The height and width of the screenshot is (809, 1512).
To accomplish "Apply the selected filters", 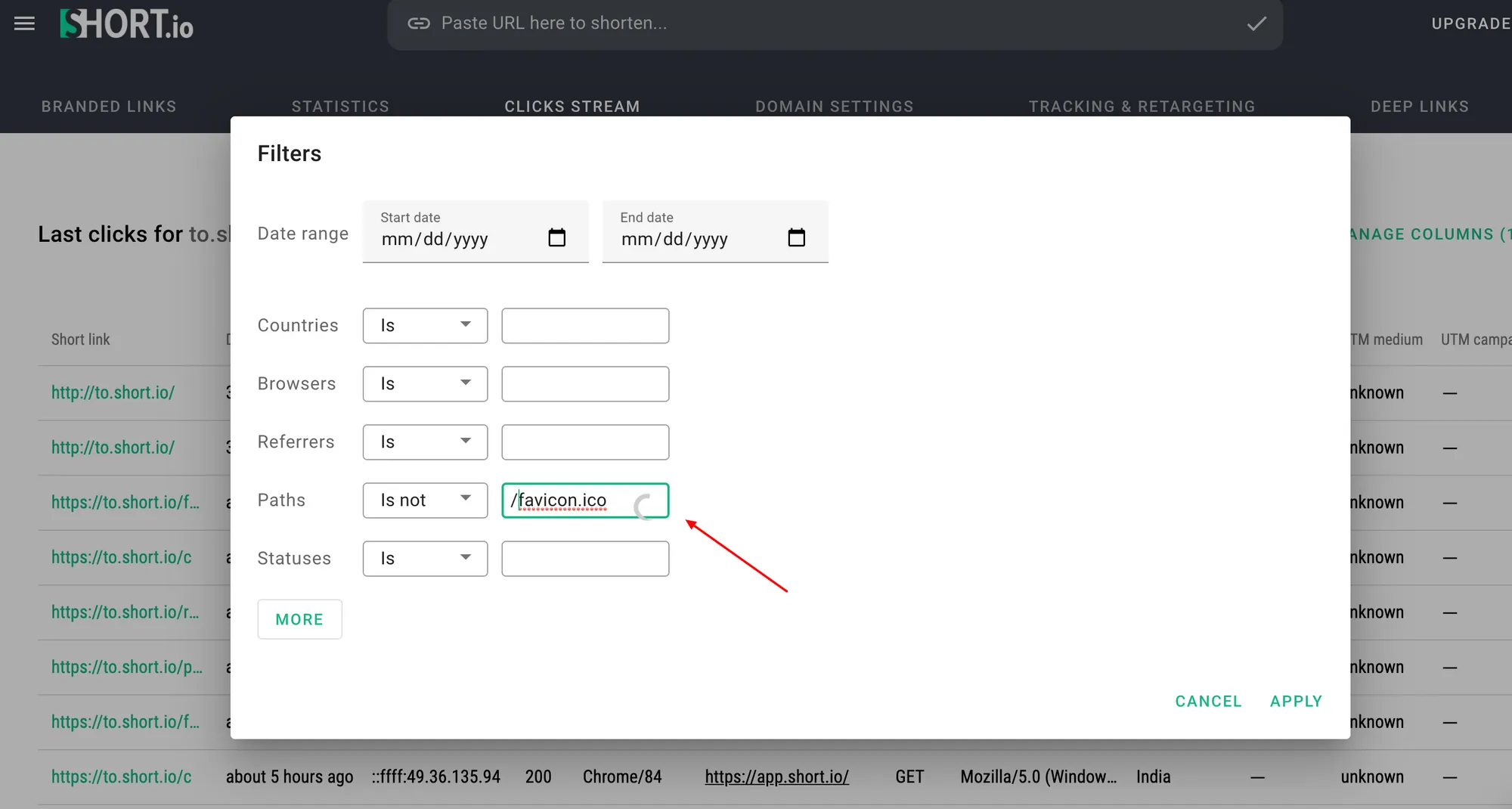I will pos(1296,702).
